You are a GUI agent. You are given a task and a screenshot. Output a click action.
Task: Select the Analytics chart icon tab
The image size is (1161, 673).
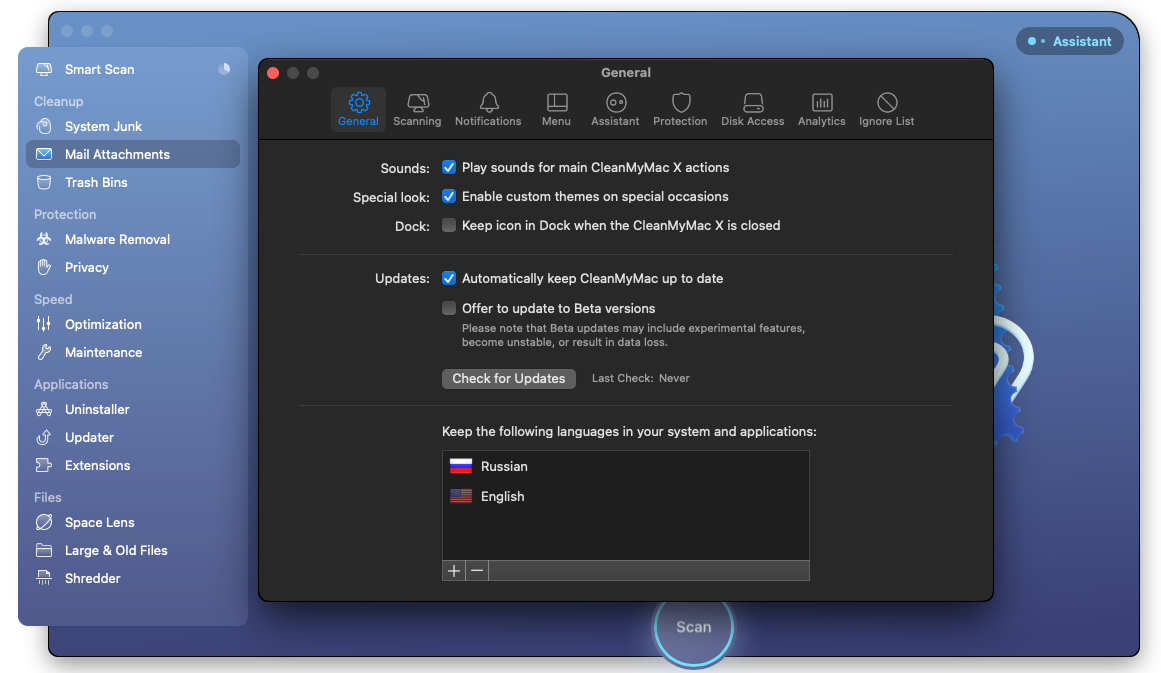point(822,103)
